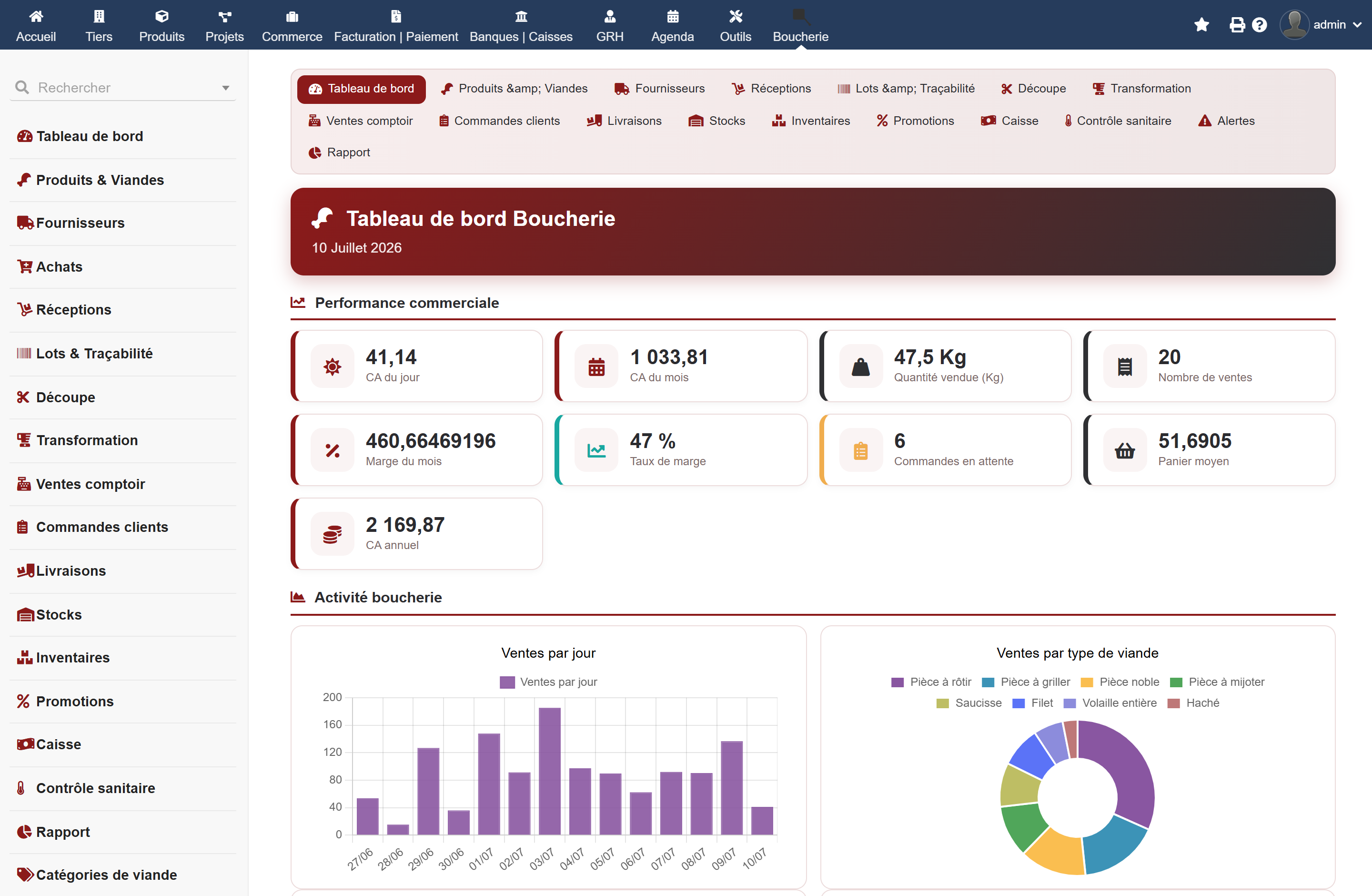
Task: Toggle Ventes par jour legend series
Action: [x=548, y=682]
